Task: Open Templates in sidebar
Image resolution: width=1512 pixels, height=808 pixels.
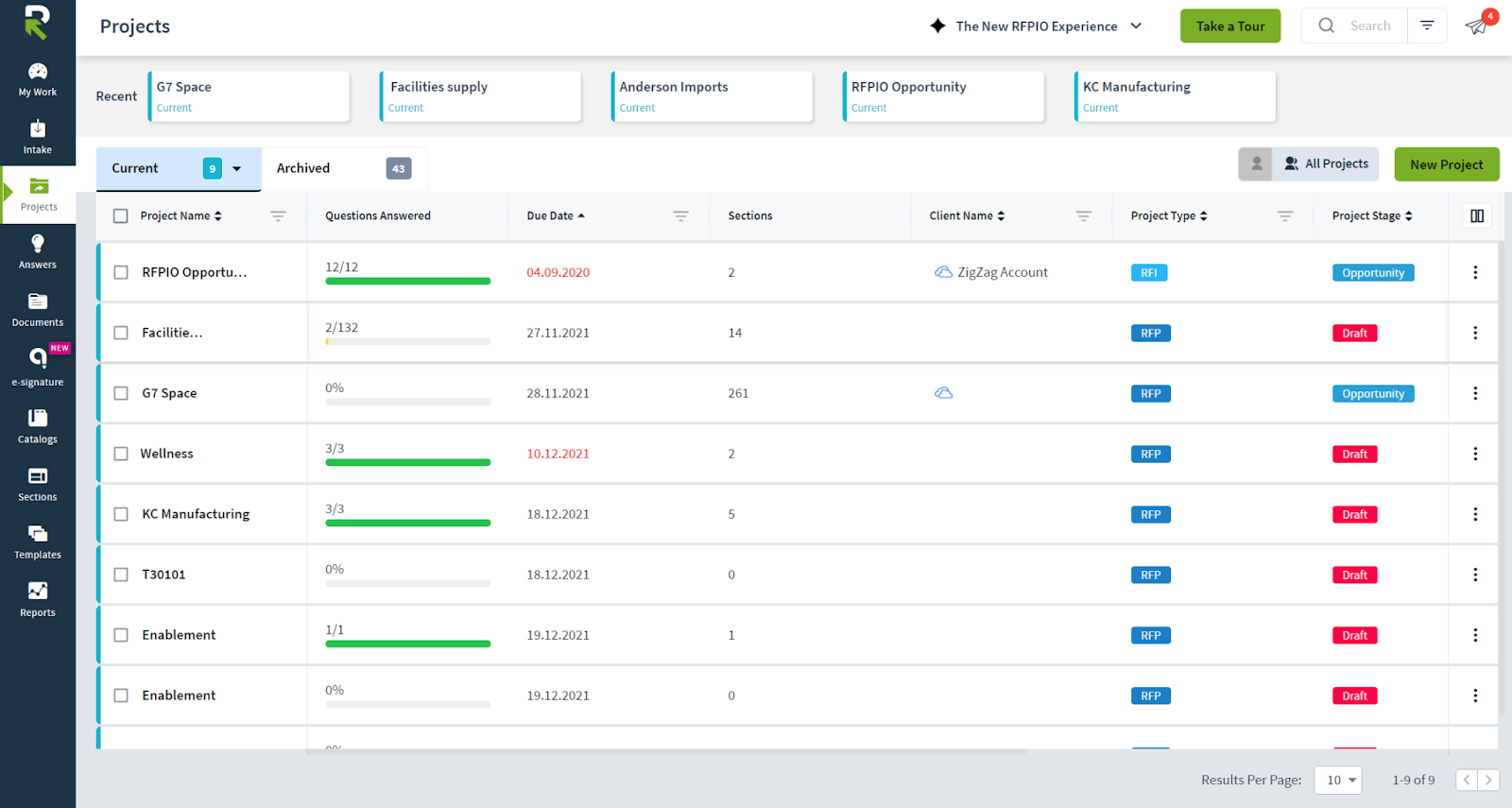Action: (x=38, y=542)
